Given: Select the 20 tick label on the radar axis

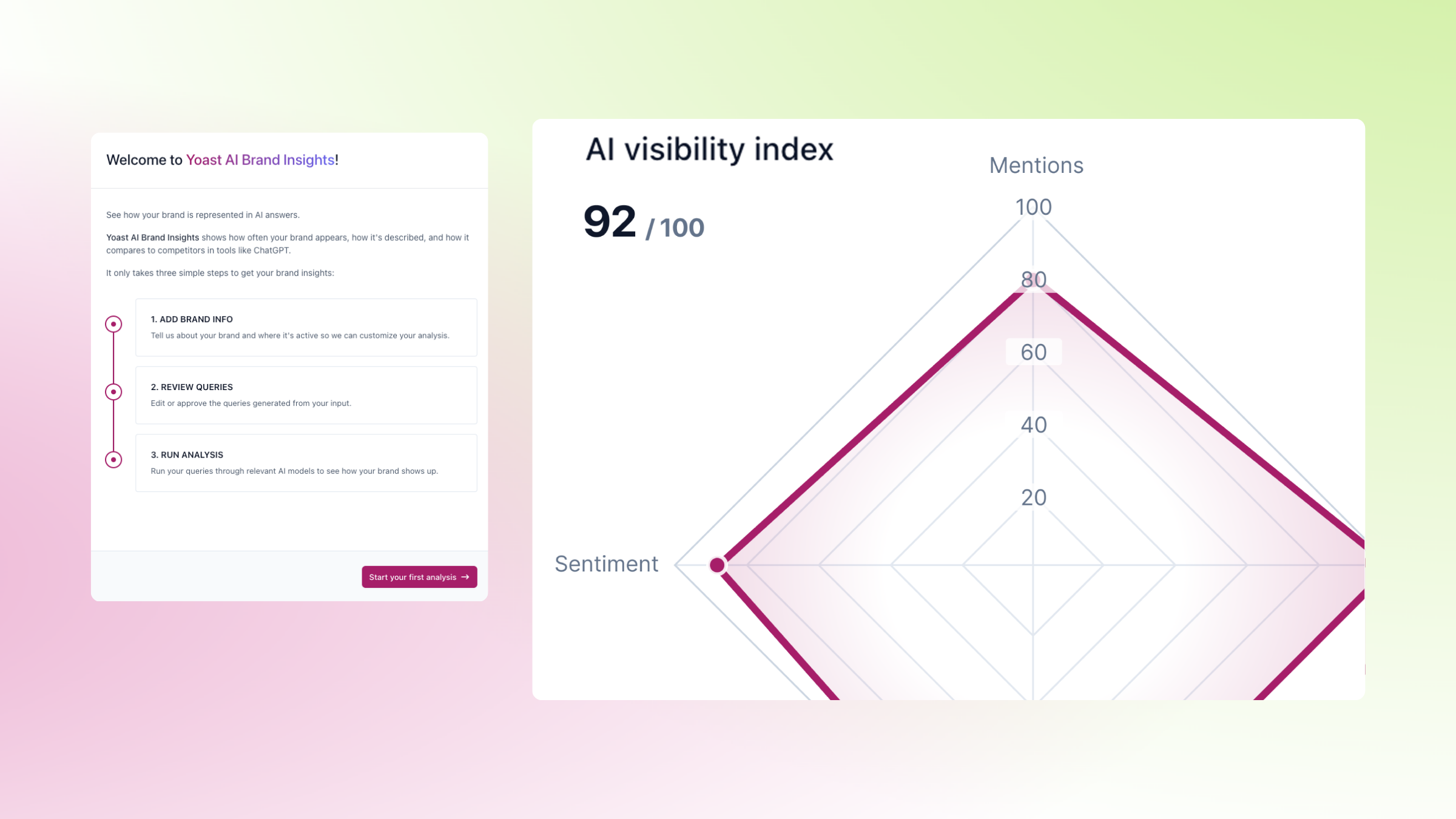Looking at the screenshot, I should pos(1034,498).
